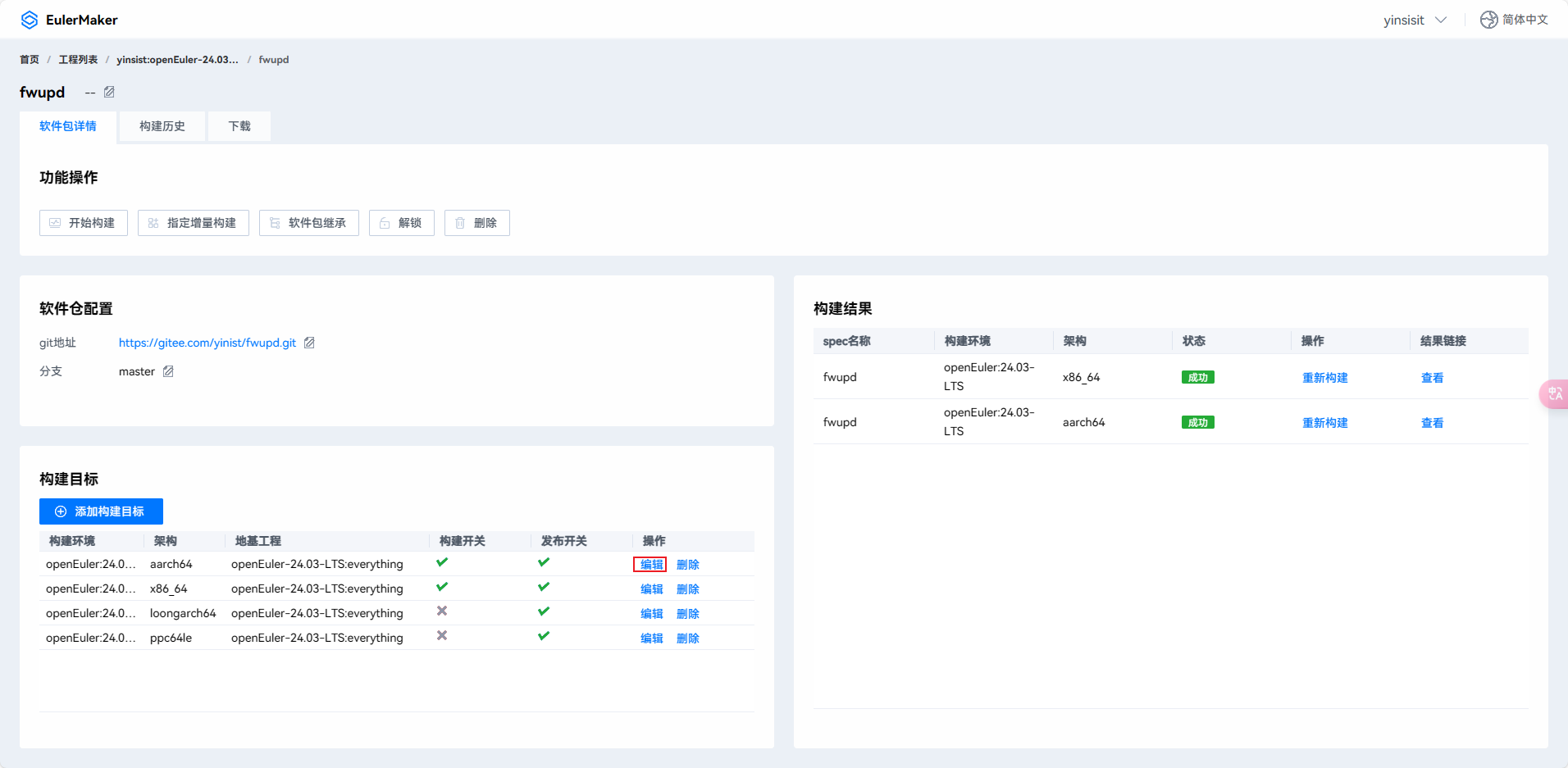Click fwupd spec name in x86_64 row

click(840, 377)
